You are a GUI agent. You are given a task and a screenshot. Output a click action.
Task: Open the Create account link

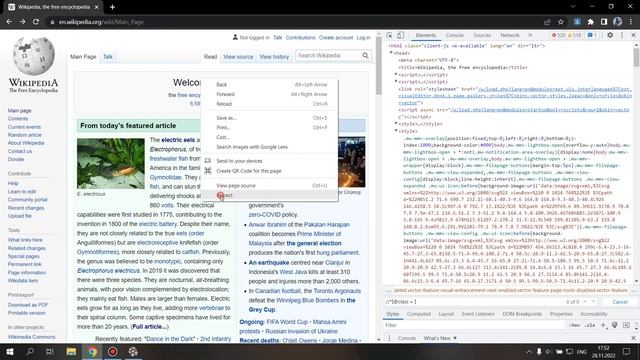point(336,38)
